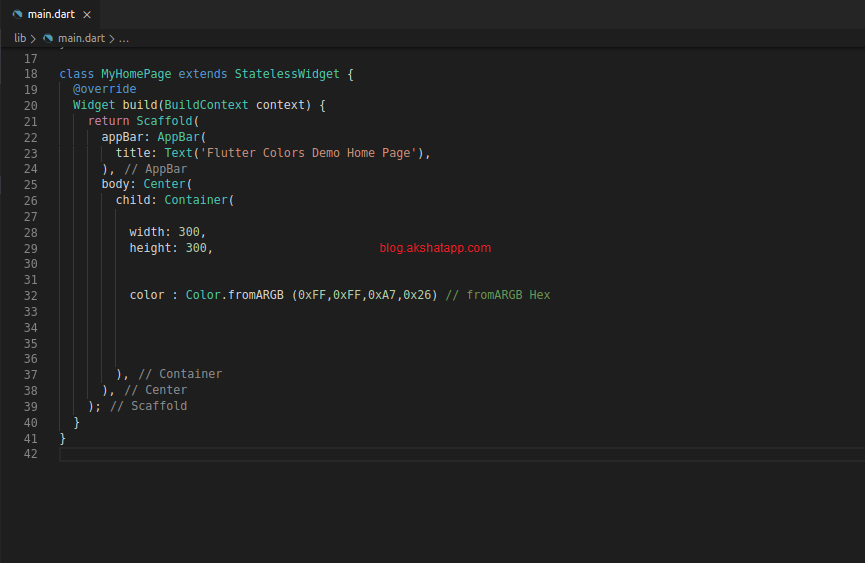Screen dimensions: 865x563
Task: Open the lib folder breadcrumb
Action: click(20, 38)
